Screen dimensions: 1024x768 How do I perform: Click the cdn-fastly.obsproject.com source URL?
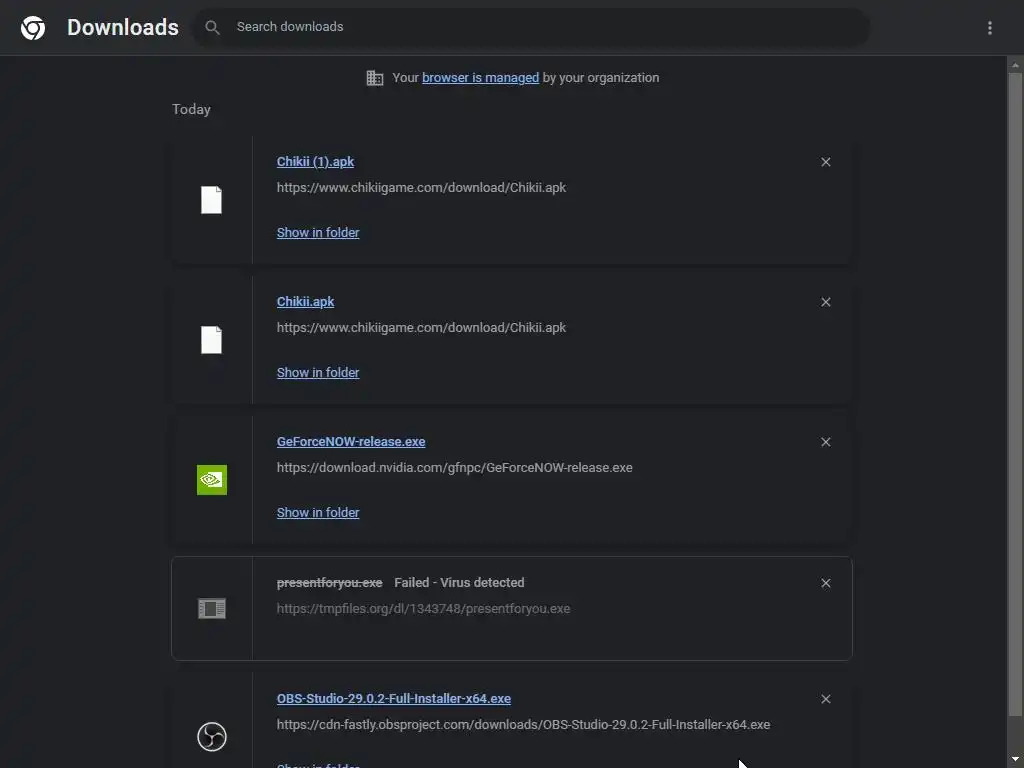click(523, 724)
